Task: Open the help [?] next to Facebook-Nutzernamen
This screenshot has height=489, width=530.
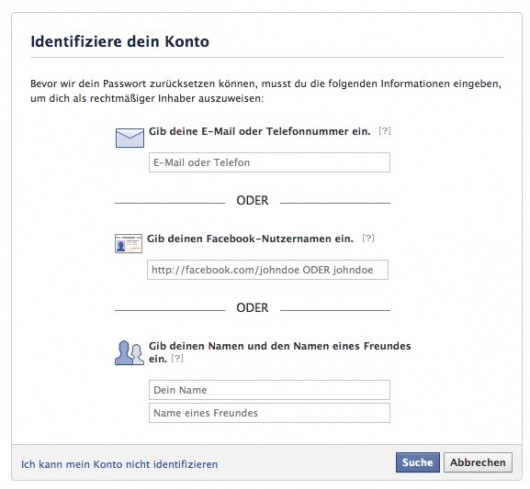Action: click(368, 238)
